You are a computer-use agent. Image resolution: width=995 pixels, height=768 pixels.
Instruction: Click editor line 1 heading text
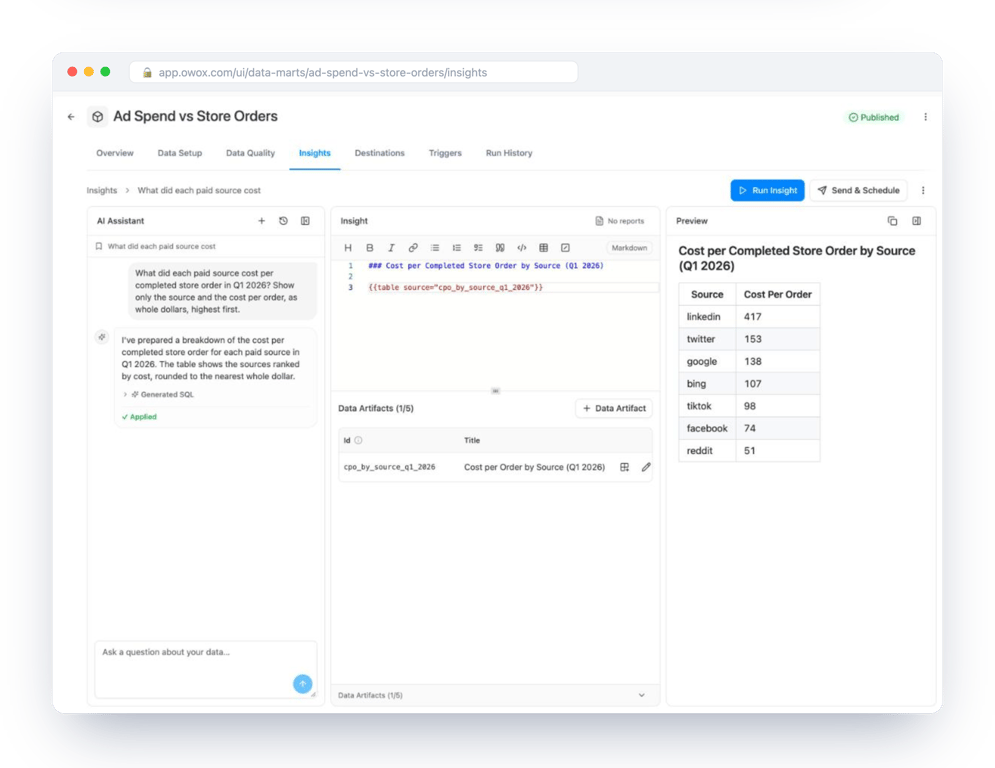[x=486, y=266]
